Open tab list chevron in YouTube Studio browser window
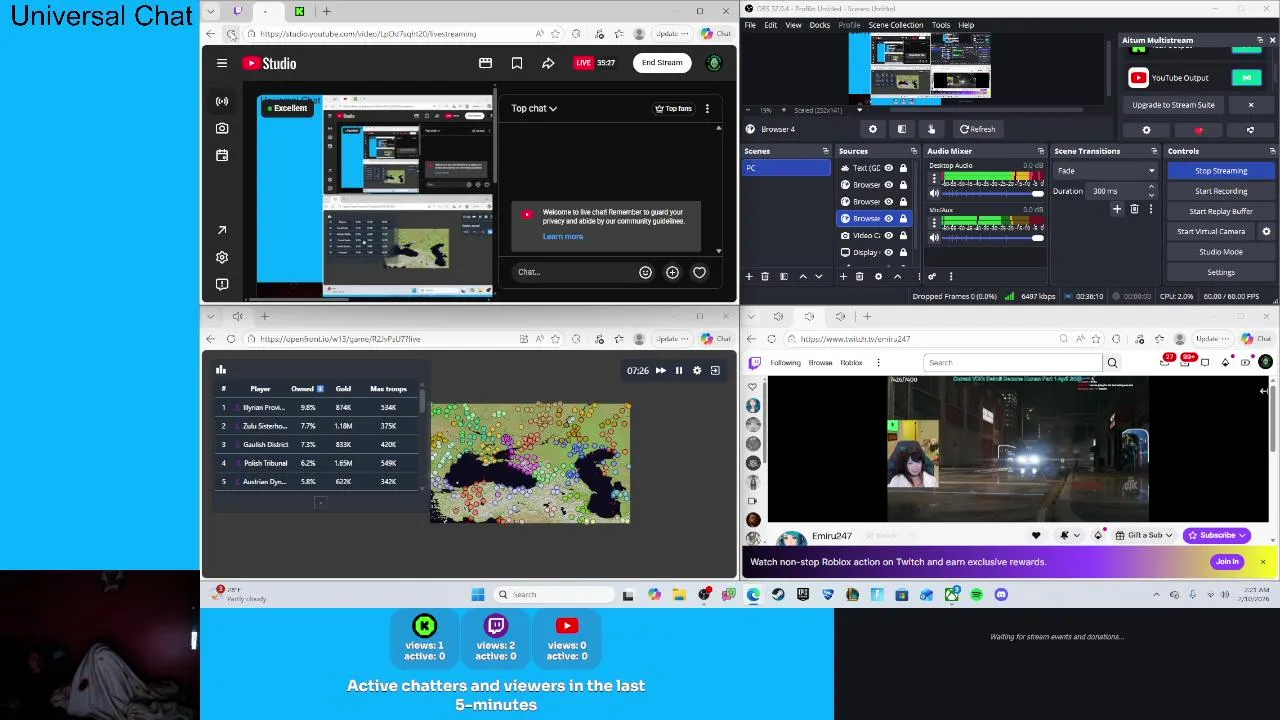This screenshot has height=720, width=1280. click(210, 11)
